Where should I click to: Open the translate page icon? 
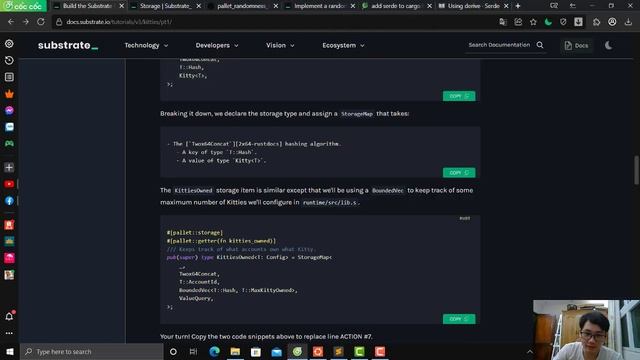pyautogui.click(x=503, y=22)
